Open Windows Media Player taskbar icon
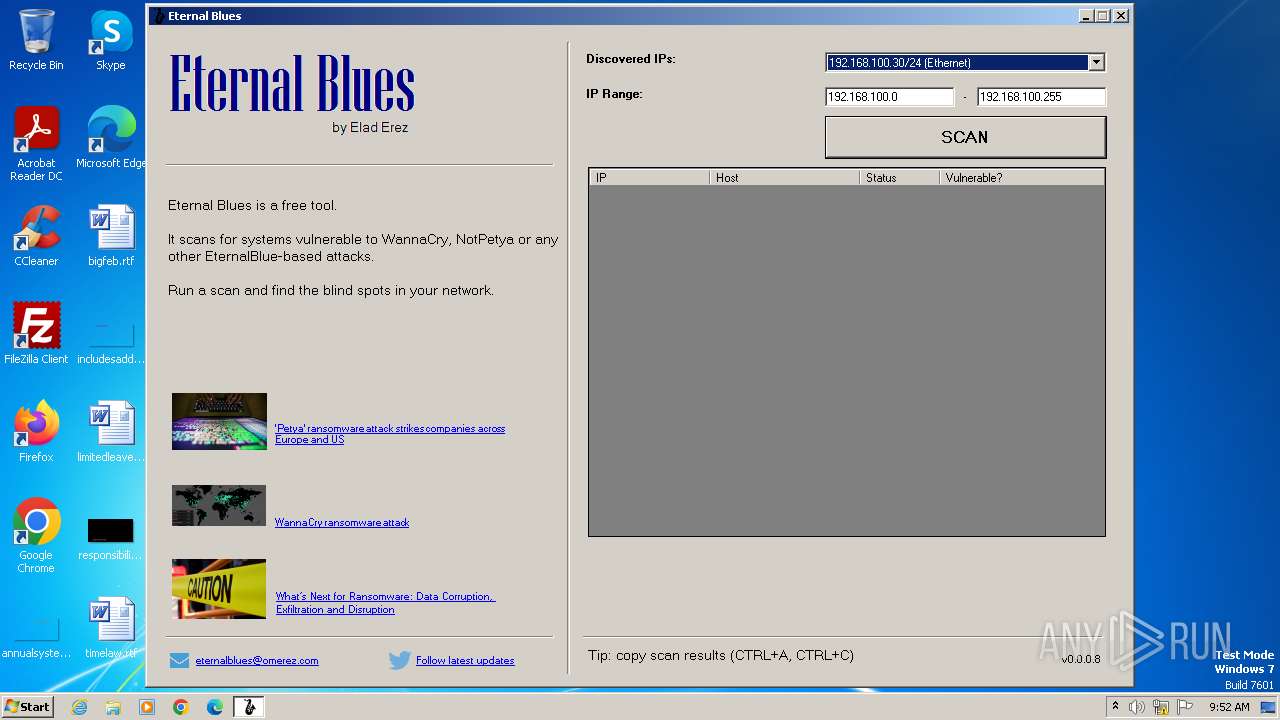1280x720 pixels. [147, 707]
